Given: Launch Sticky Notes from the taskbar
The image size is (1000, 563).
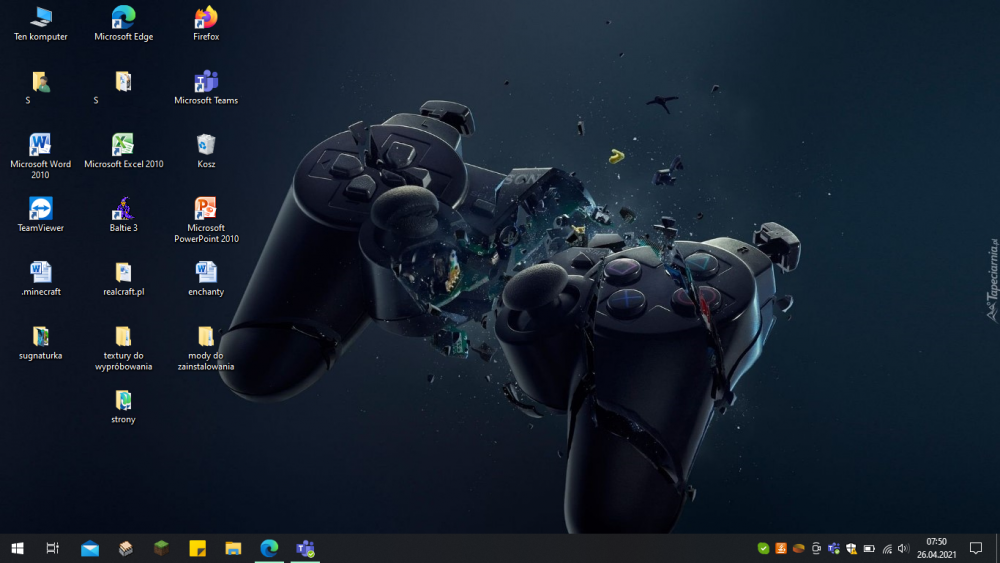Looking at the screenshot, I should [x=198, y=548].
